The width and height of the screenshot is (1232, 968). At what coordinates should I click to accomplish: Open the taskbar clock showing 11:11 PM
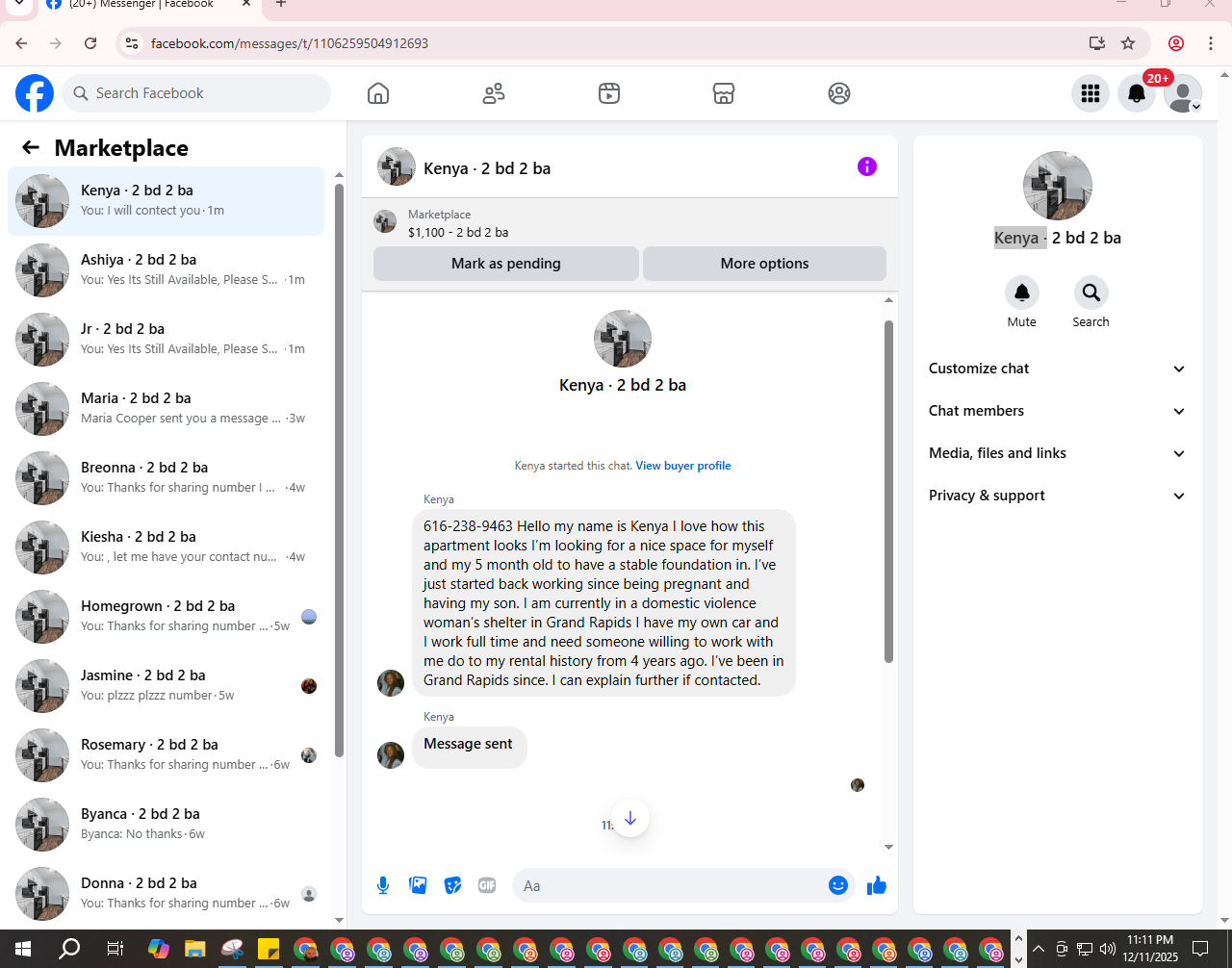(x=1150, y=949)
